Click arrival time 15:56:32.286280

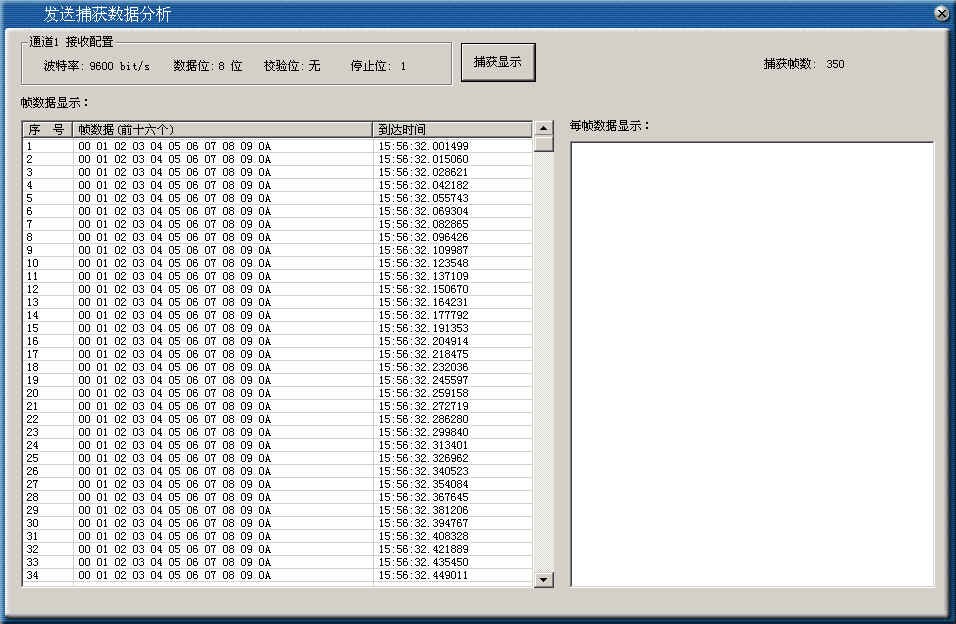424,420
